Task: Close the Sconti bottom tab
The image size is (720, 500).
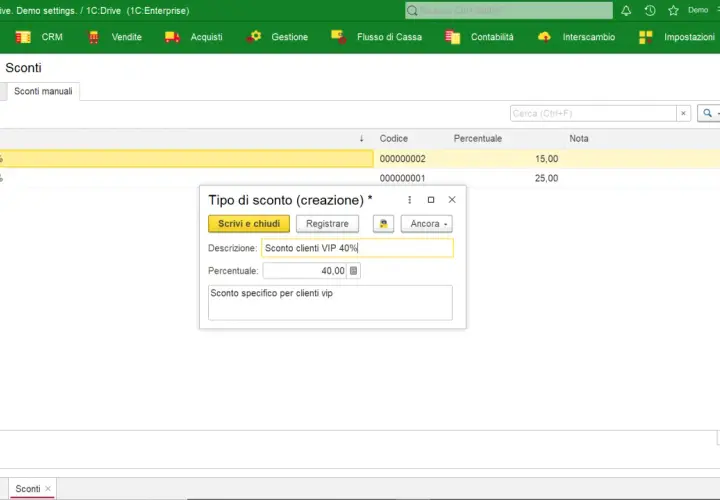Action: [x=48, y=489]
